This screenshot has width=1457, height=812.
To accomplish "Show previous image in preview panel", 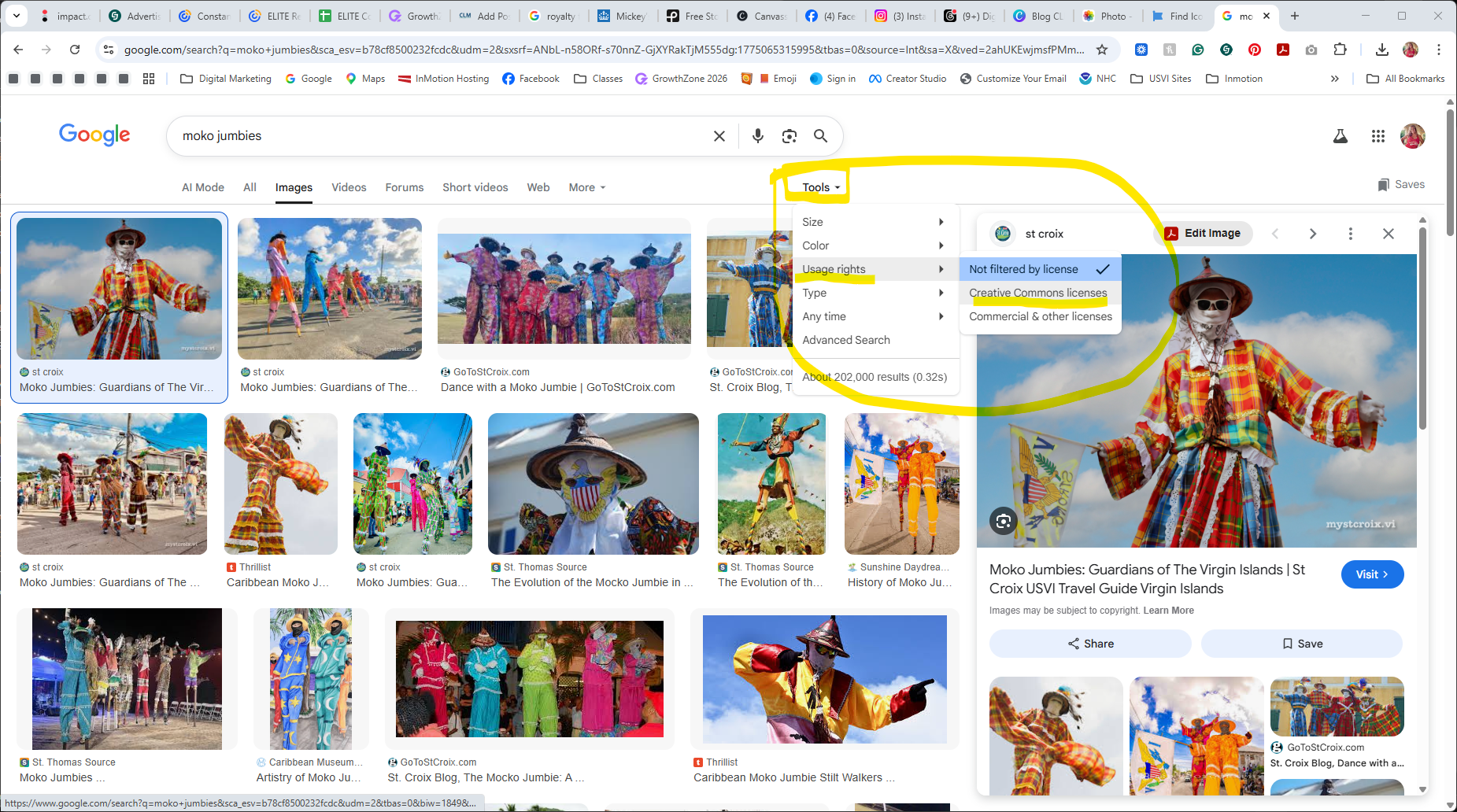I will pos(1275,234).
